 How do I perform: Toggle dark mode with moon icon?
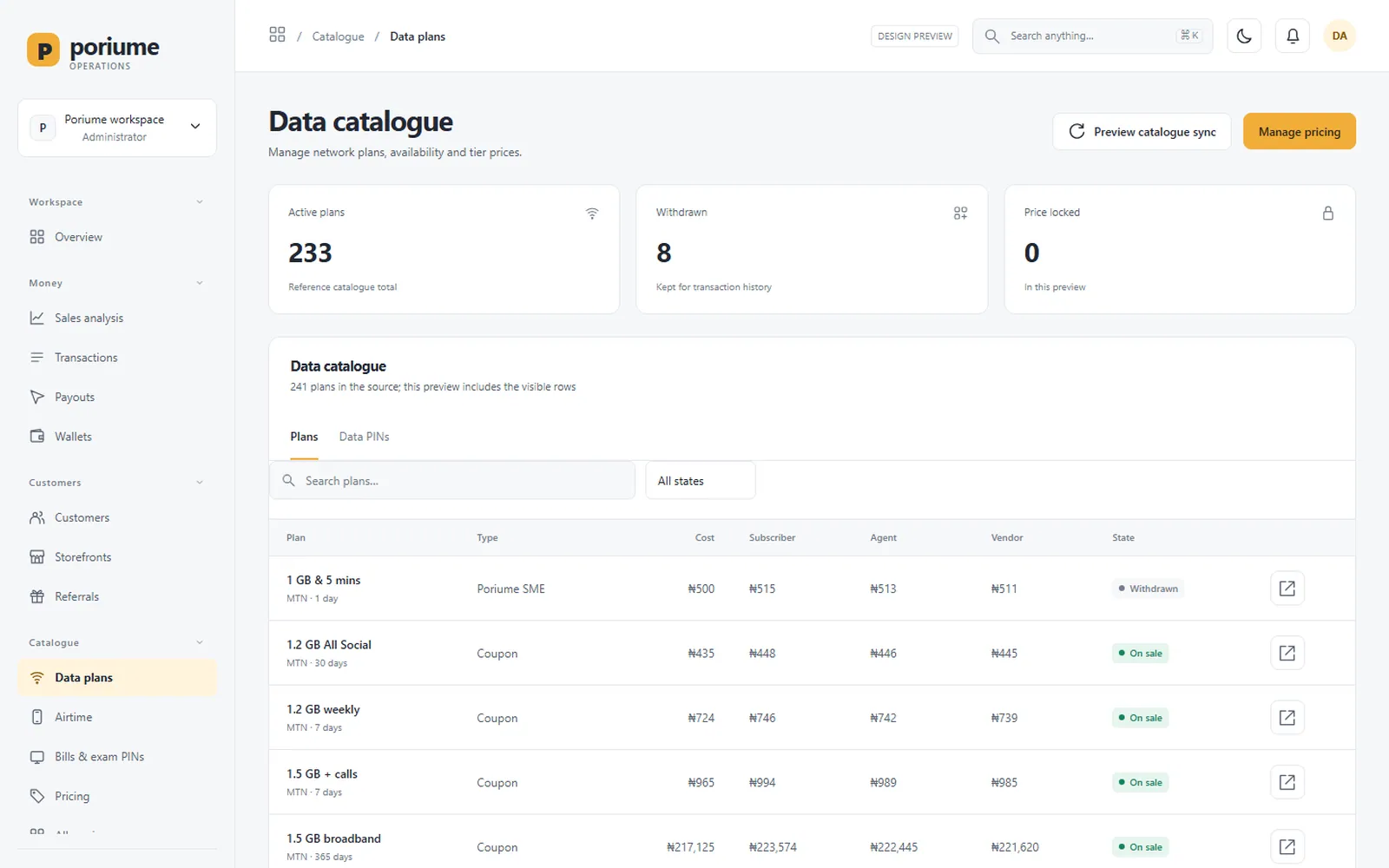[x=1244, y=36]
